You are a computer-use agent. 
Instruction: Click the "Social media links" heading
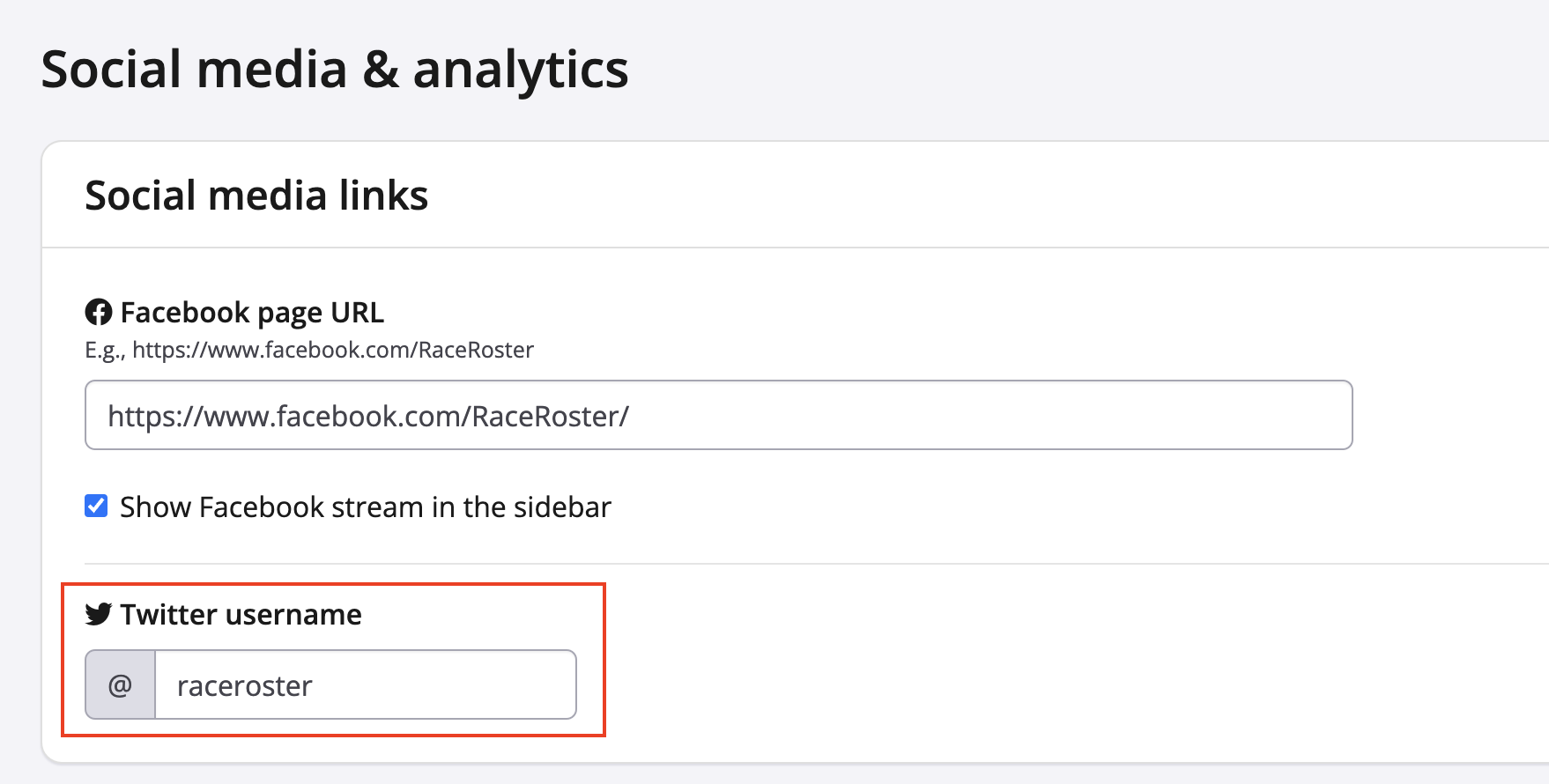click(256, 196)
